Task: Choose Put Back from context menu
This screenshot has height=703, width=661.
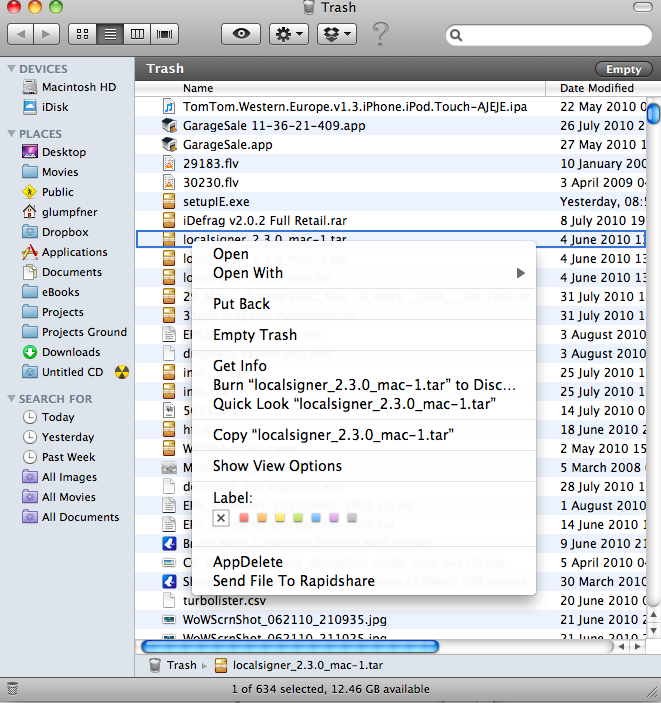Action: click(x=364, y=304)
